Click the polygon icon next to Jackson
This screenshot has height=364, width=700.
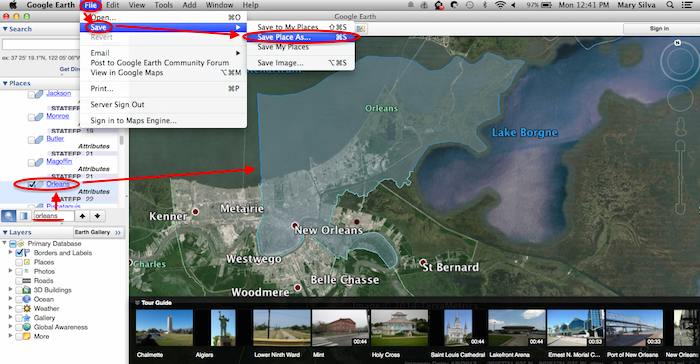click(39, 94)
